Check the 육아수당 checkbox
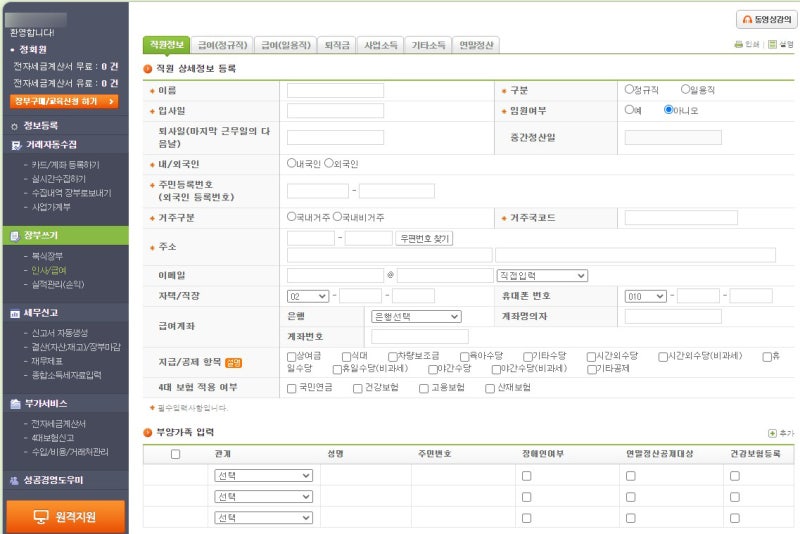Screen dimensions: 800x534 (x=464, y=357)
